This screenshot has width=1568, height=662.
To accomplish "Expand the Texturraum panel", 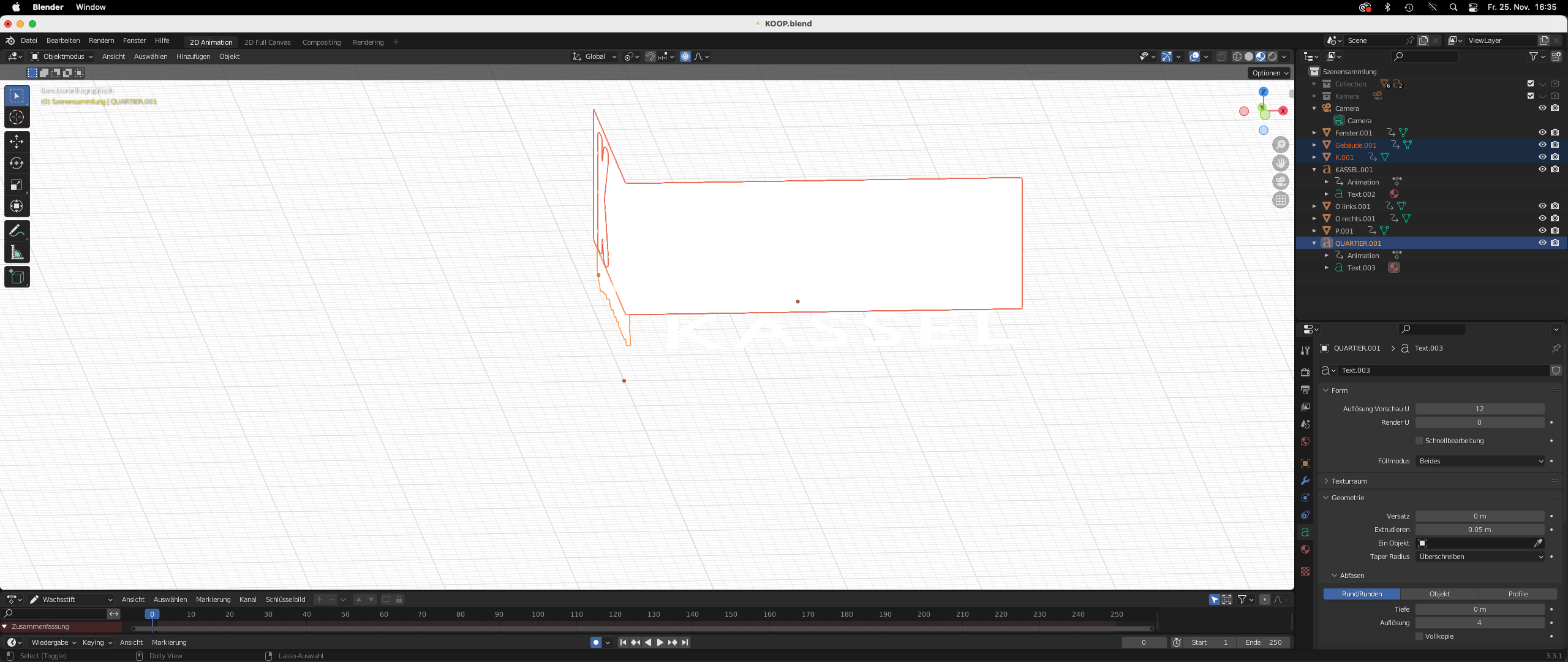I will [x=1349, y=481].
